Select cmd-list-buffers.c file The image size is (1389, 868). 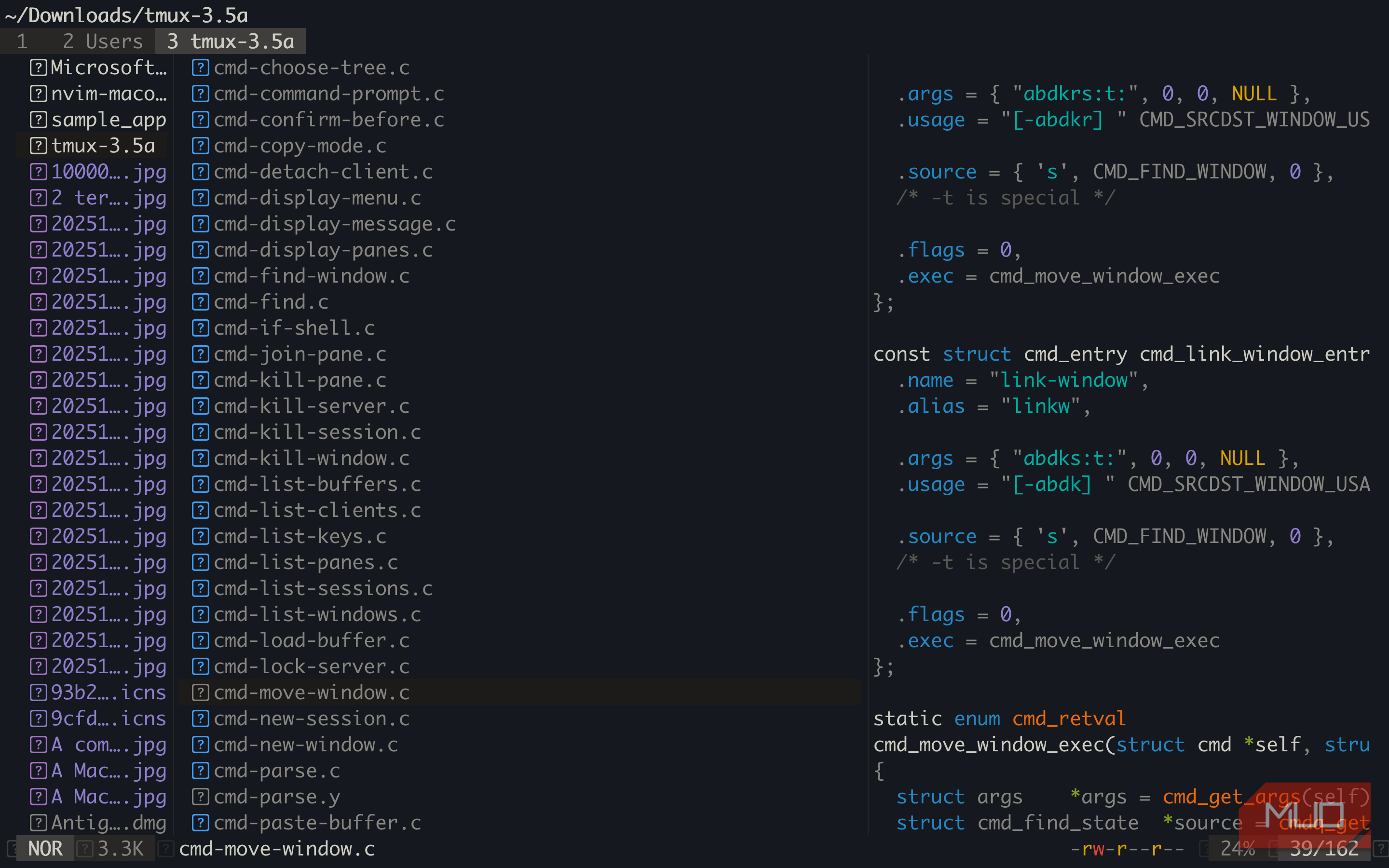click(x=317, y=485)
